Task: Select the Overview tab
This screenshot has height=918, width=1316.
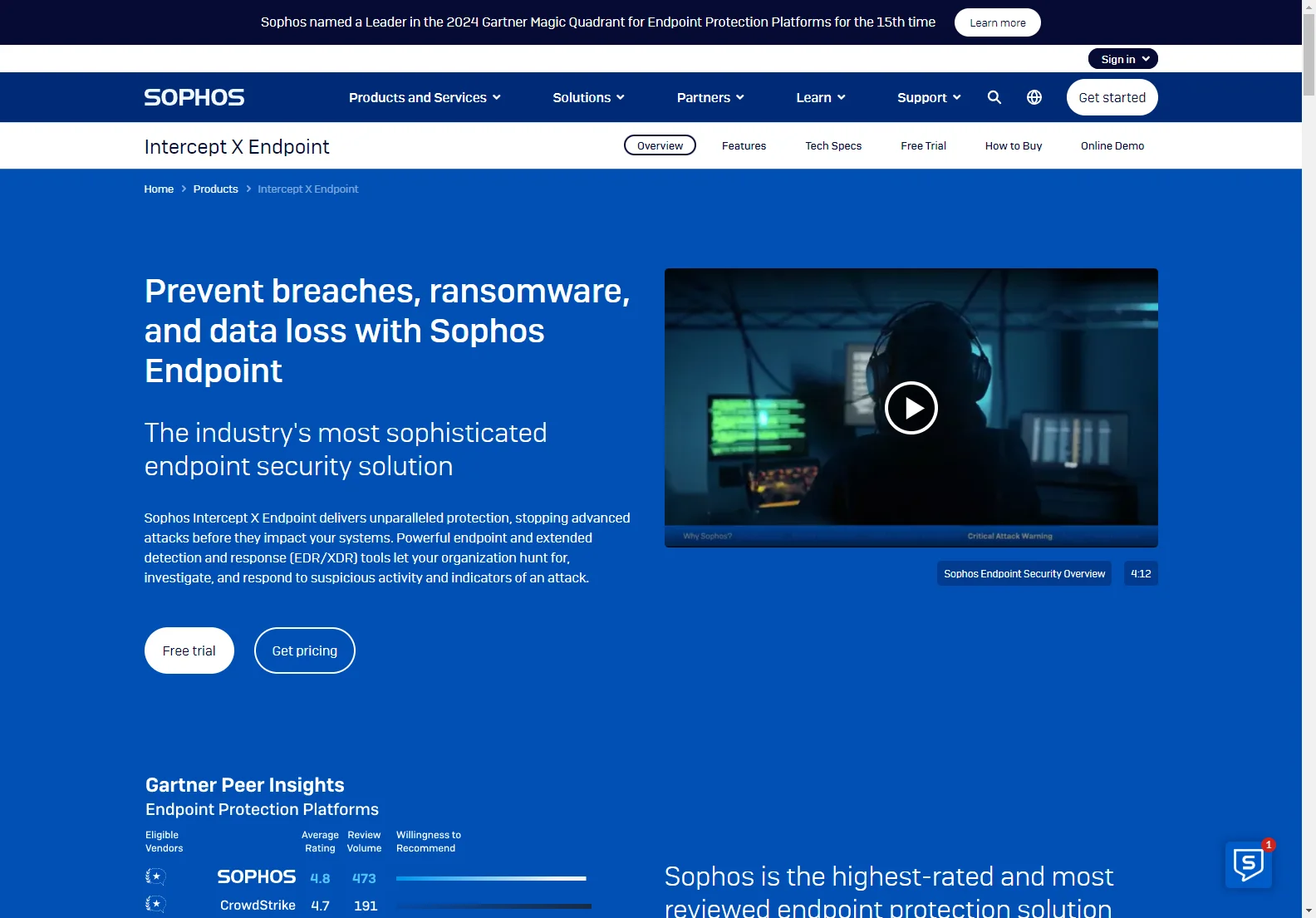Action: [x=660, y=145]
